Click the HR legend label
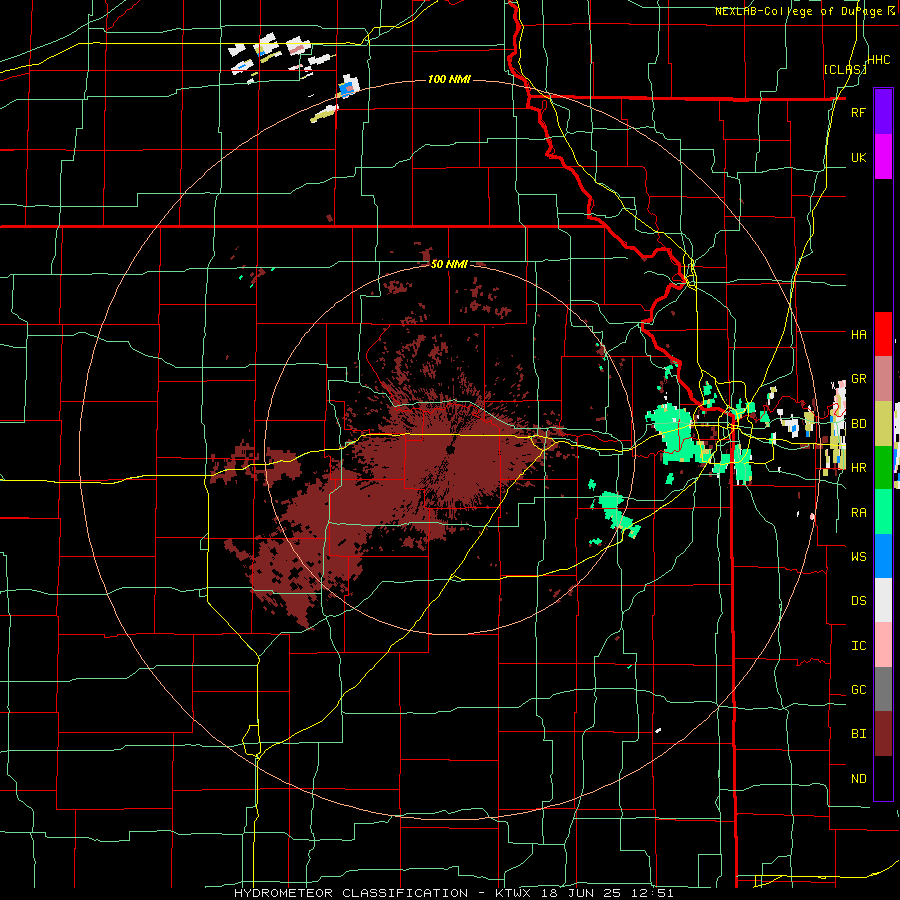 pyautogui.click(x=858, y=468)
